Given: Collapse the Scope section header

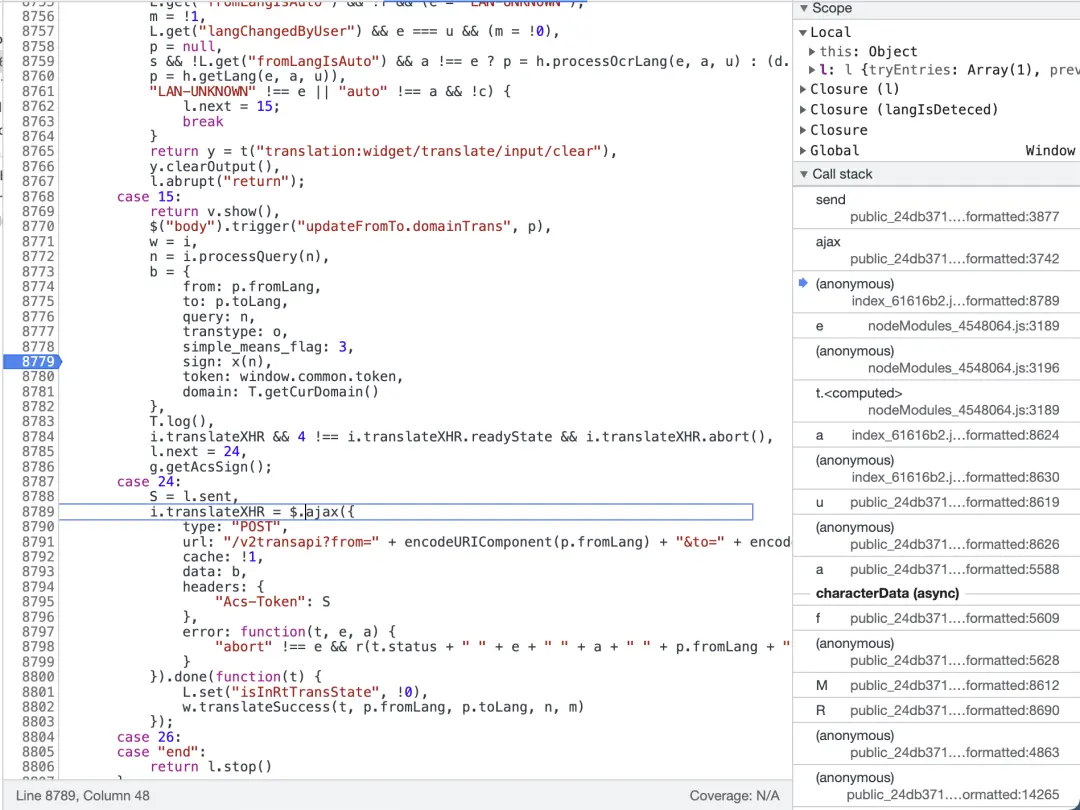Looking at the screenshot, I should 803,8.
